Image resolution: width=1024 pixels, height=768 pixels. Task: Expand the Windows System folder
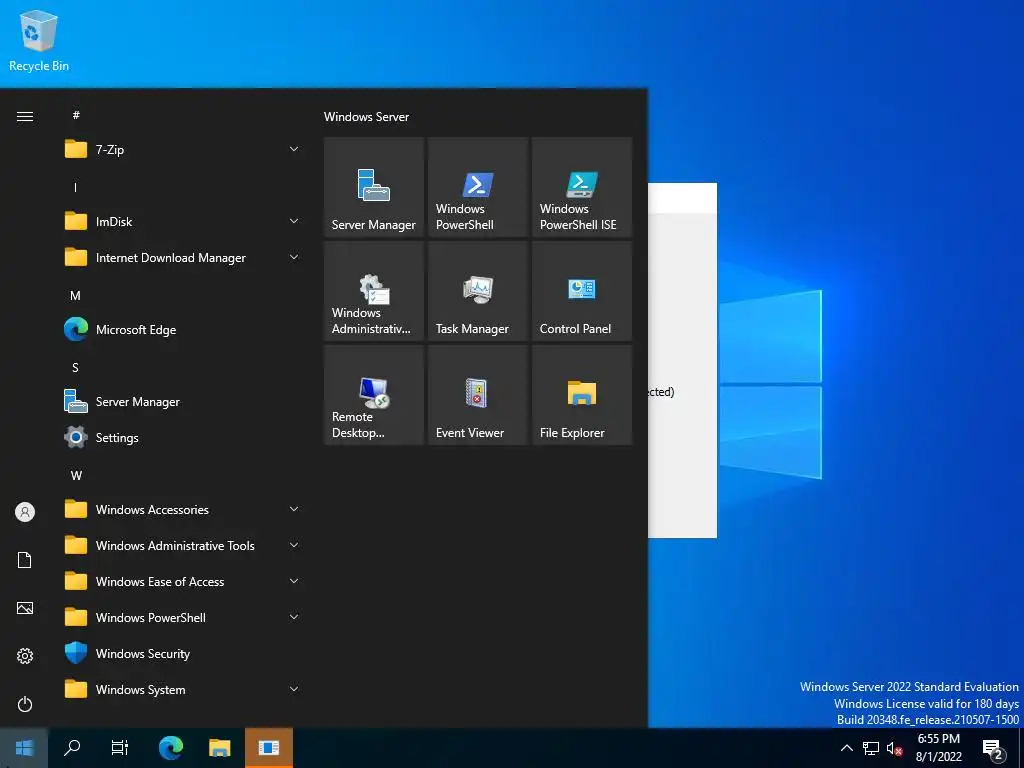tap(183, 690)
